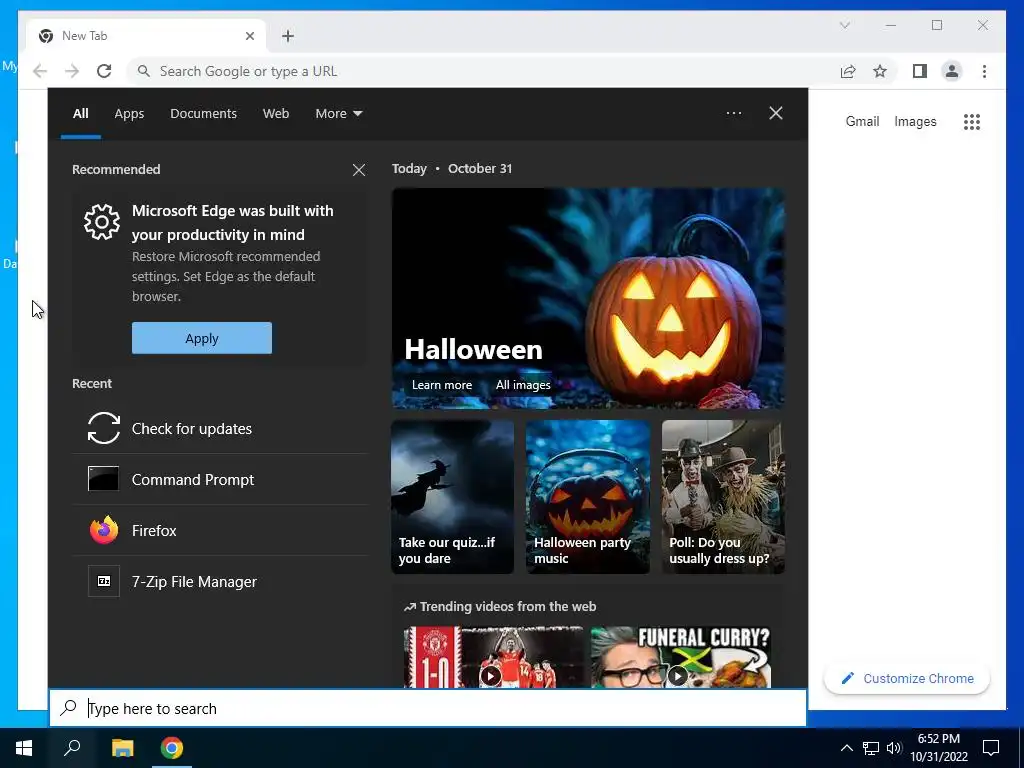
Task: Apply recommended Edge settings
Action: pyautogui.click(x=202, y=338)
